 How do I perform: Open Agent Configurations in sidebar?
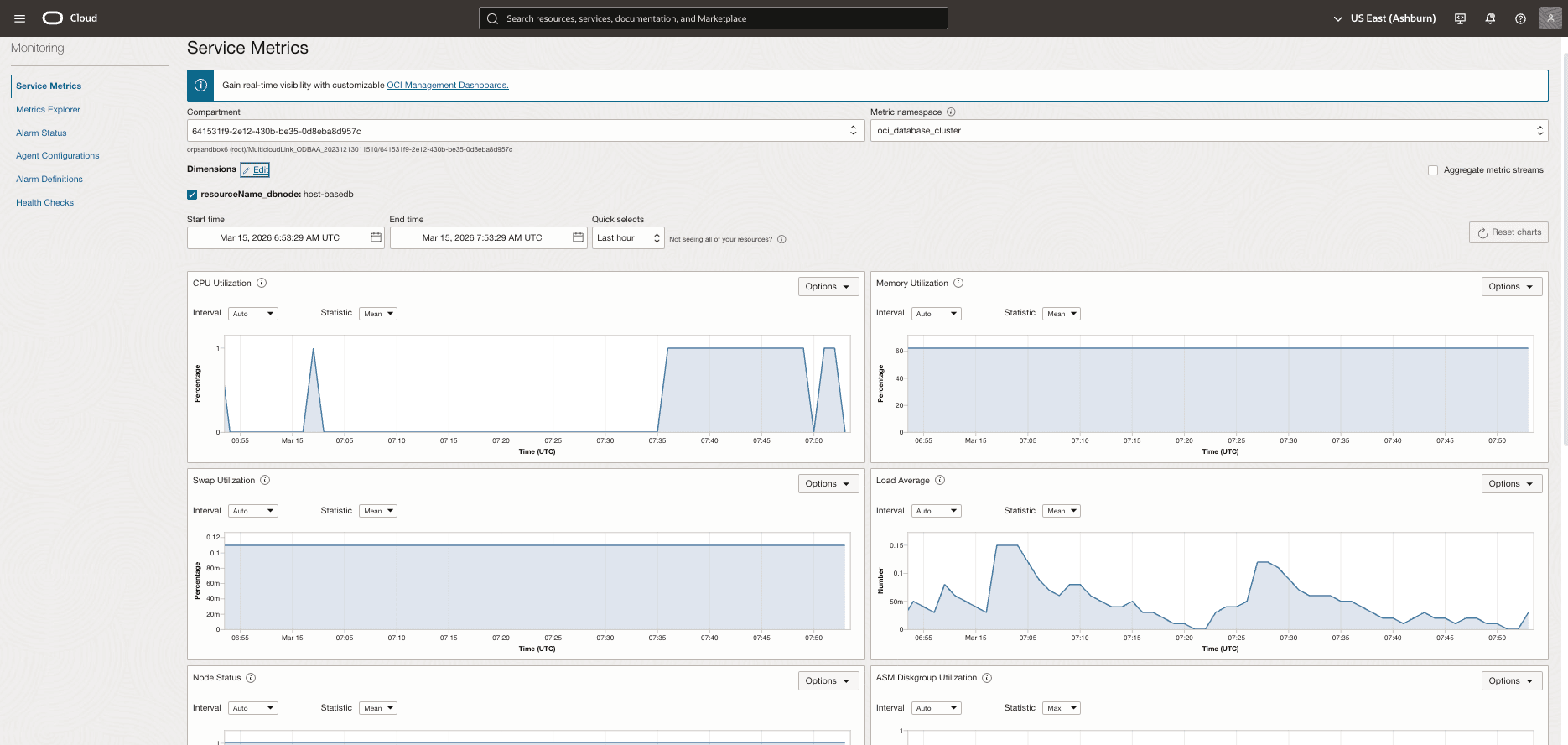point(57,155)
